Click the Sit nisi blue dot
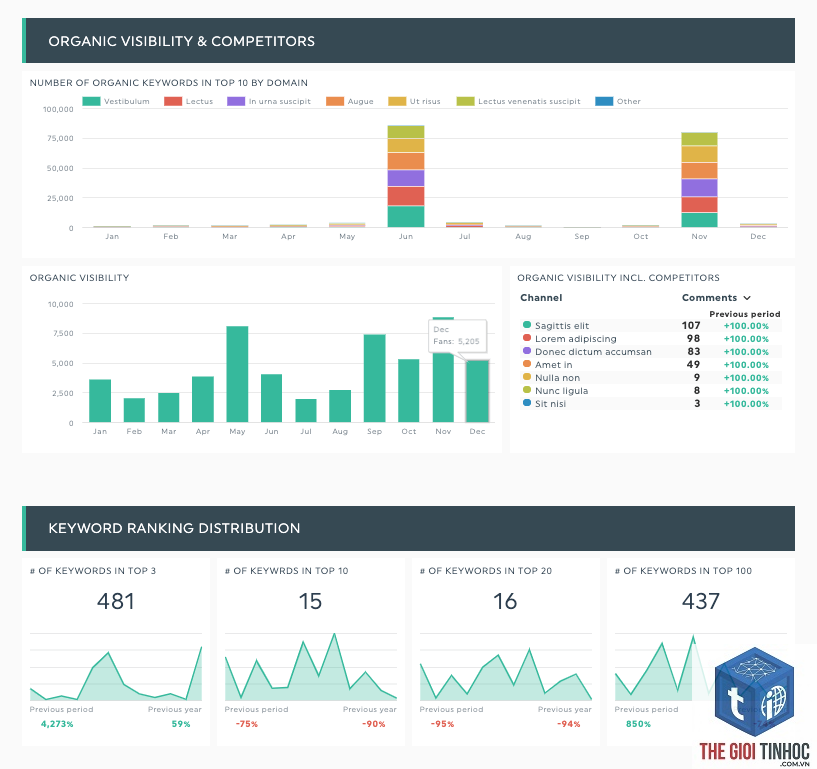Viewport: 817px width, 769px height. [527, 403]
